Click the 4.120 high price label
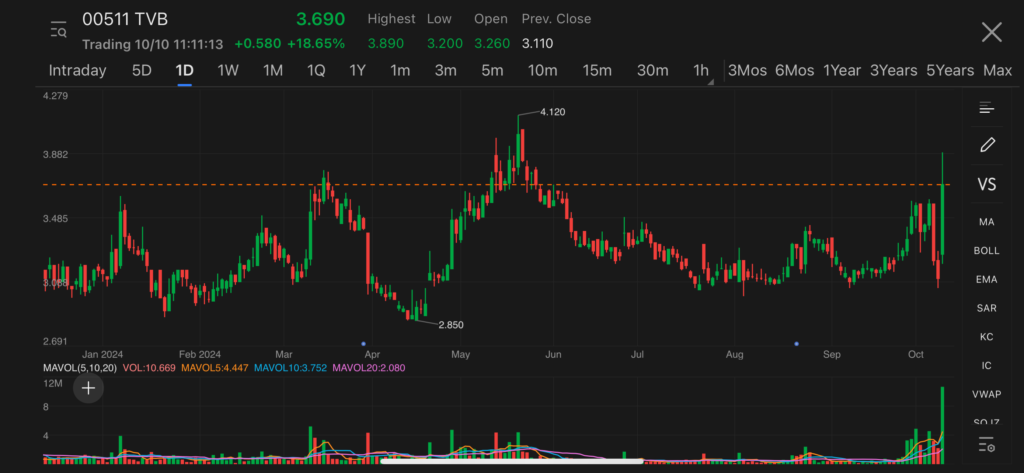 [552, 112]
